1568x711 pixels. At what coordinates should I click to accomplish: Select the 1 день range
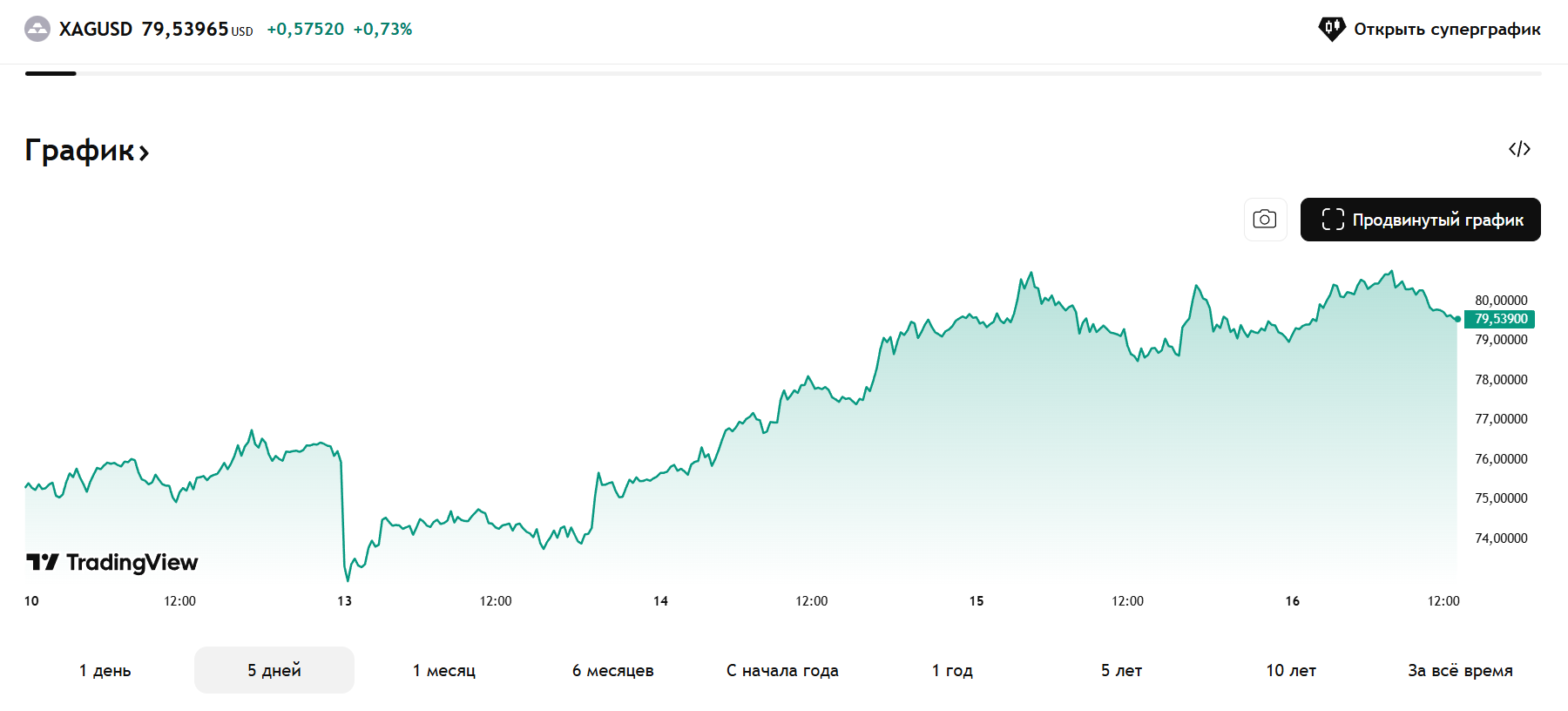point(105,670)
